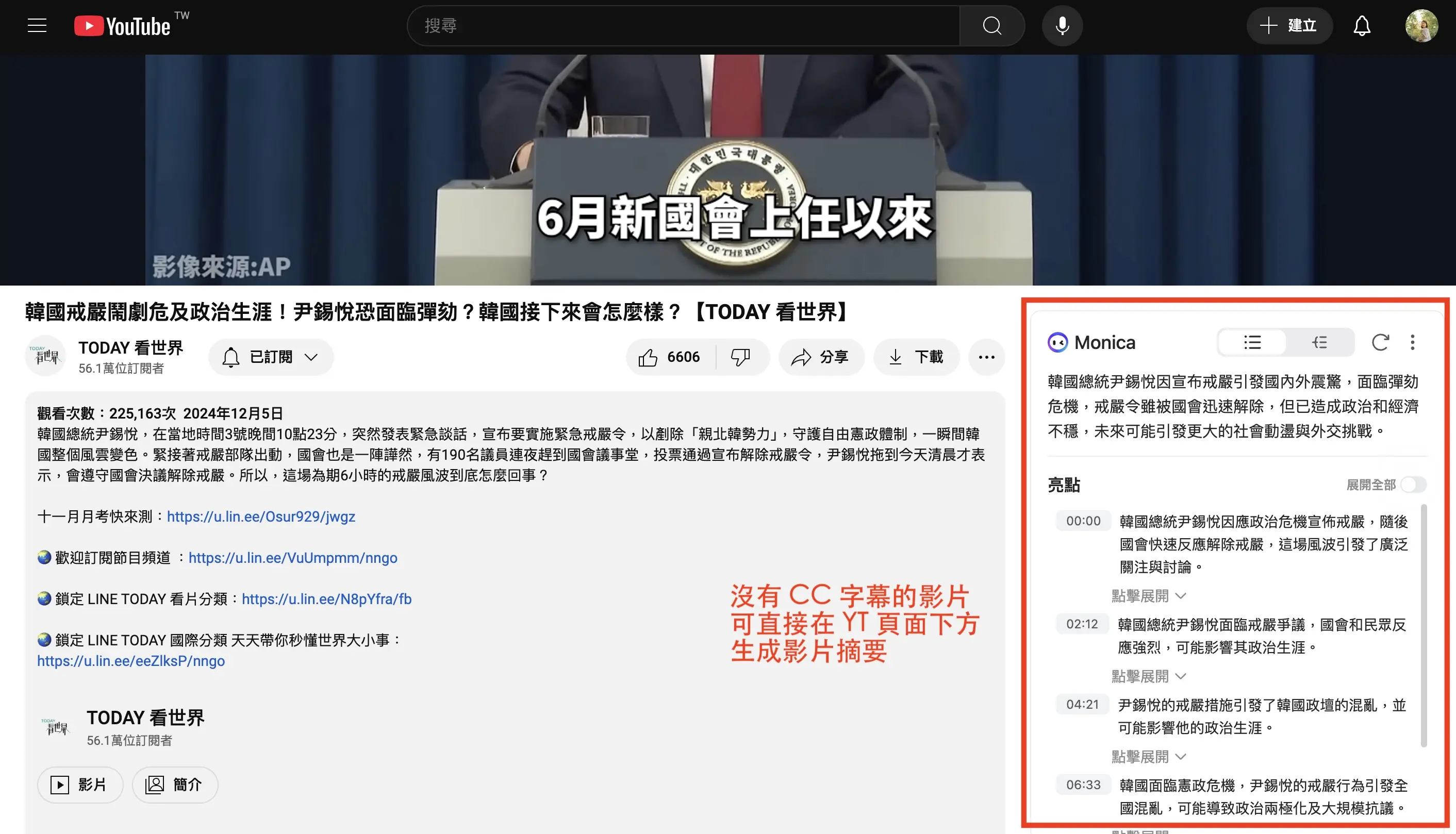Toggle 展開全部 to expand all highlights
The width and height of the screenshot is (1456, 834).
point(1414,484)
